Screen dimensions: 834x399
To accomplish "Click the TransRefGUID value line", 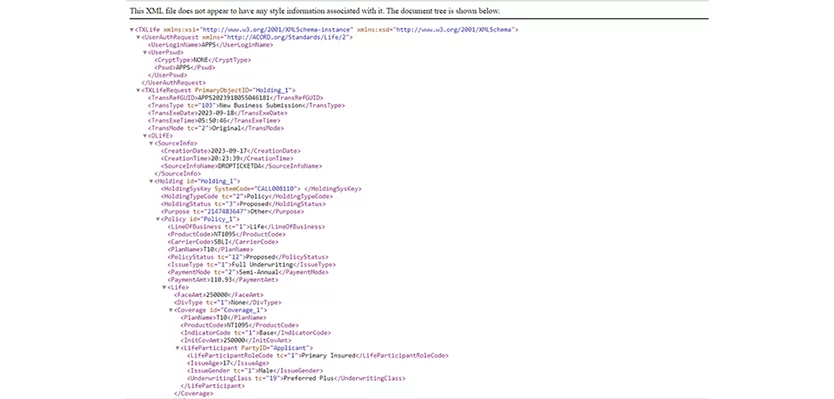I will [x=236, y=98].
